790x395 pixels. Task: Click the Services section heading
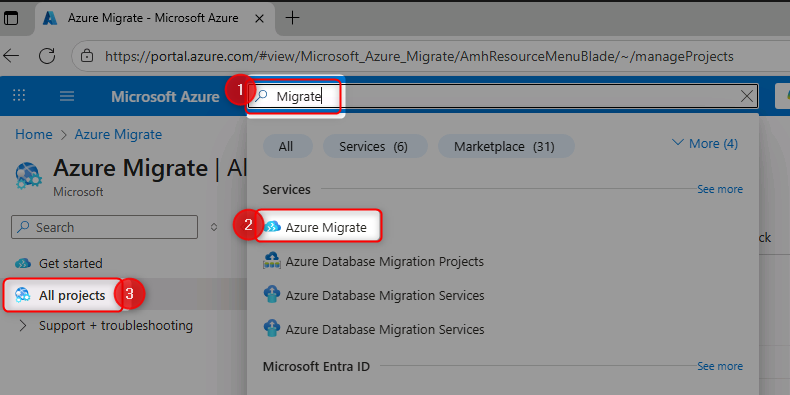tap(287, 189)
